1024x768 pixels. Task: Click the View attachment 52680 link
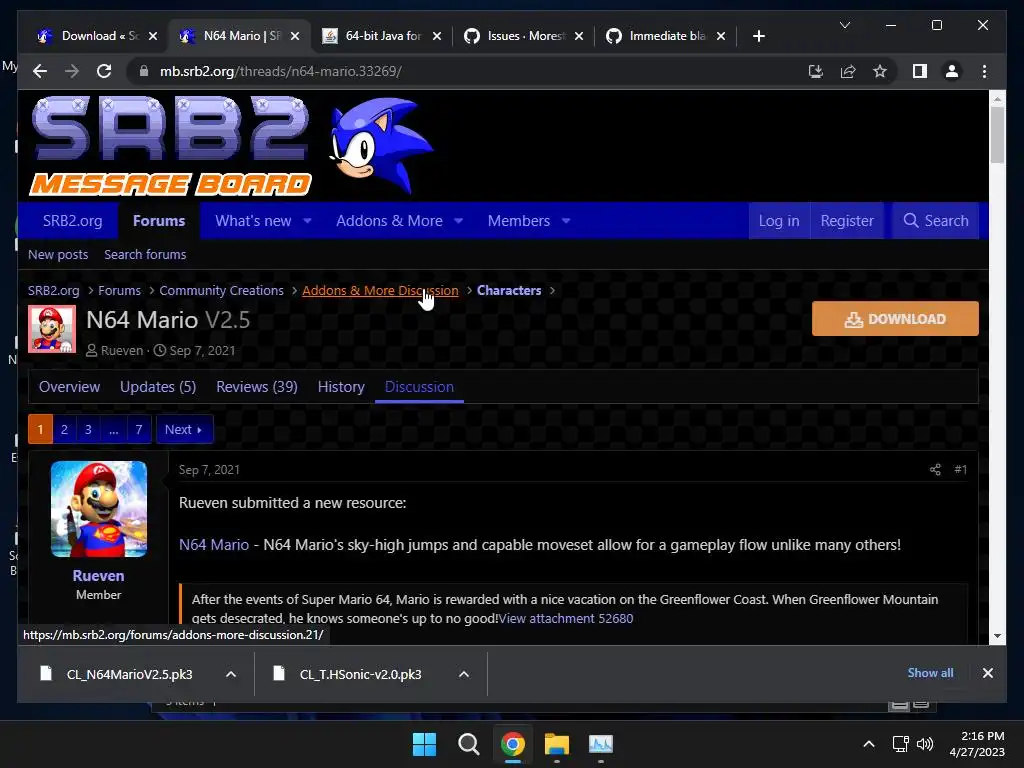[x=566, y=618]
